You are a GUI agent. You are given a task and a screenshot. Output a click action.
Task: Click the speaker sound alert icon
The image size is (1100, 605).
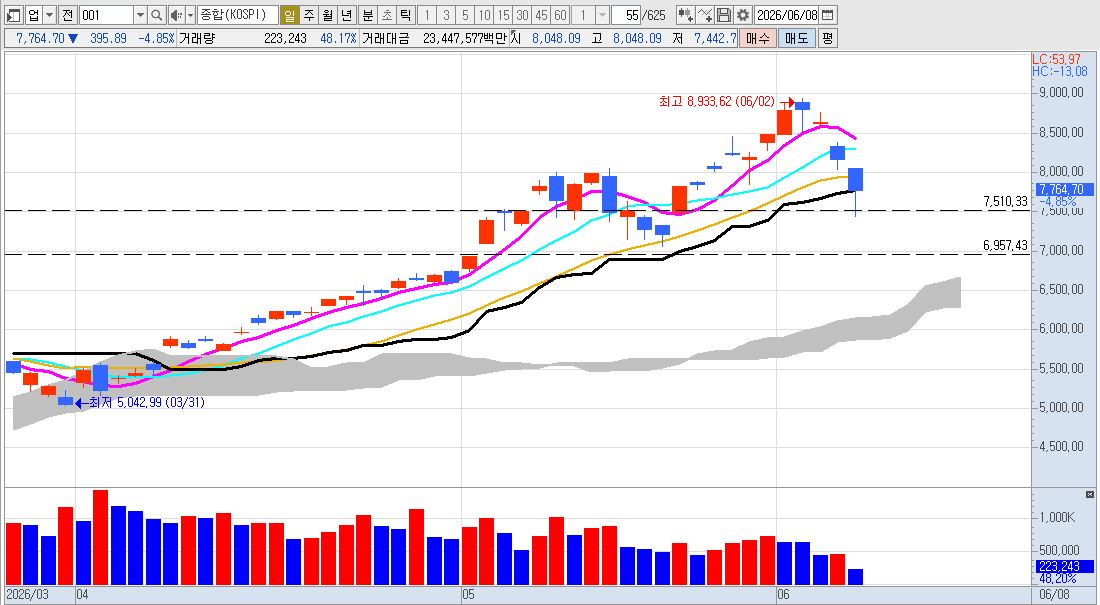tap(176, 15)
